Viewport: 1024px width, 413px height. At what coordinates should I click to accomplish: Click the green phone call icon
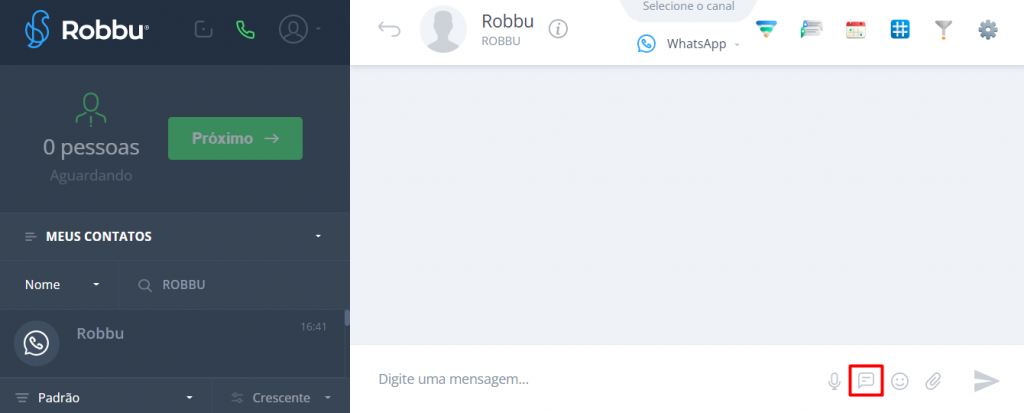coord(246,29)
